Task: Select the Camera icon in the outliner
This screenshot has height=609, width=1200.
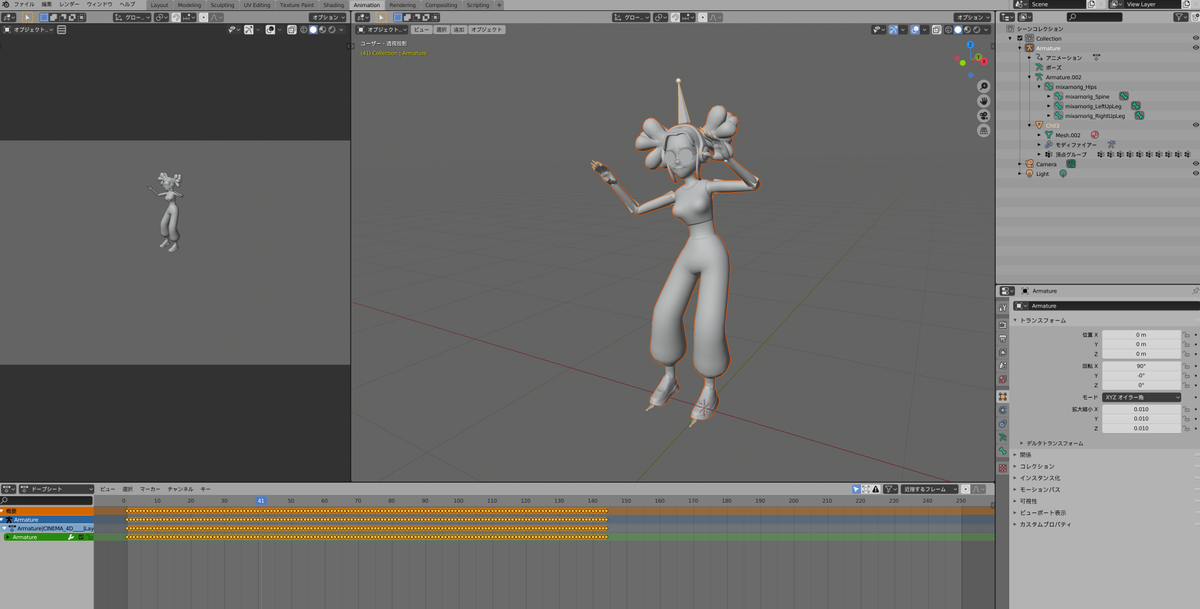Action: tap(1029, 164)
